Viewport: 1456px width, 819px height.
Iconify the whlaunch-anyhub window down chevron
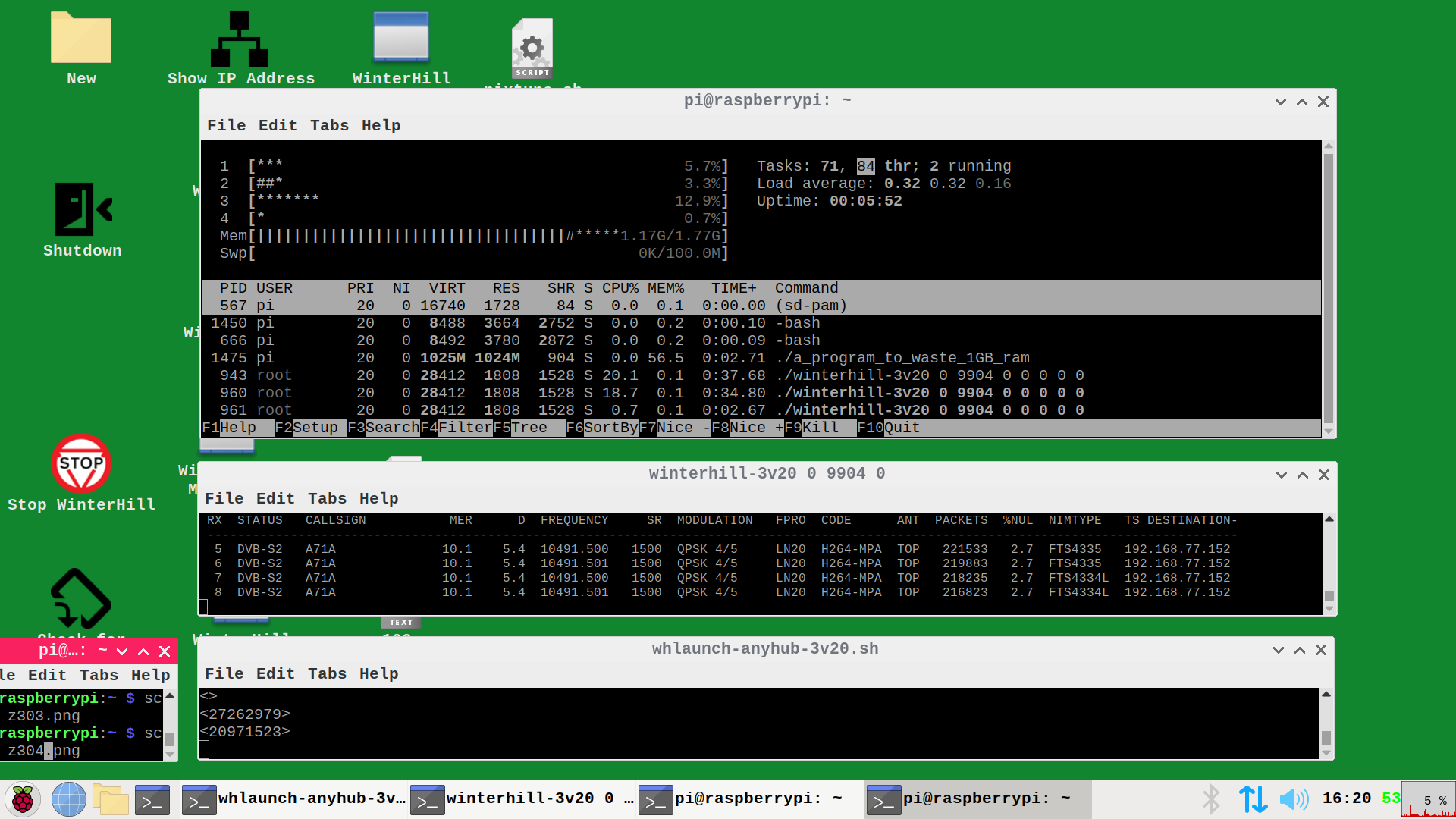pyautogui.click(x=1279, y=650)
